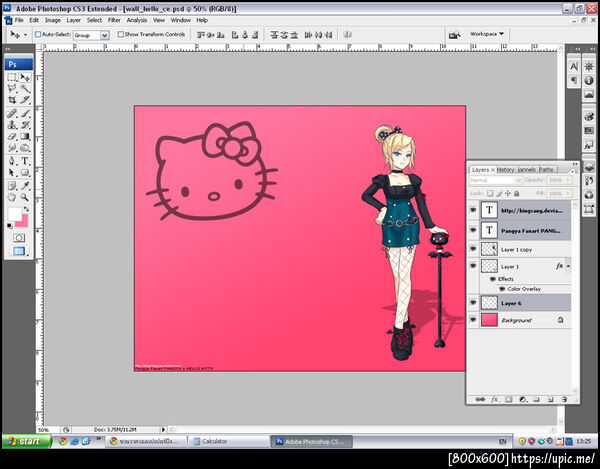Select the Dodge tool
Screen dimensions: 600x469
tap(25, 147)
